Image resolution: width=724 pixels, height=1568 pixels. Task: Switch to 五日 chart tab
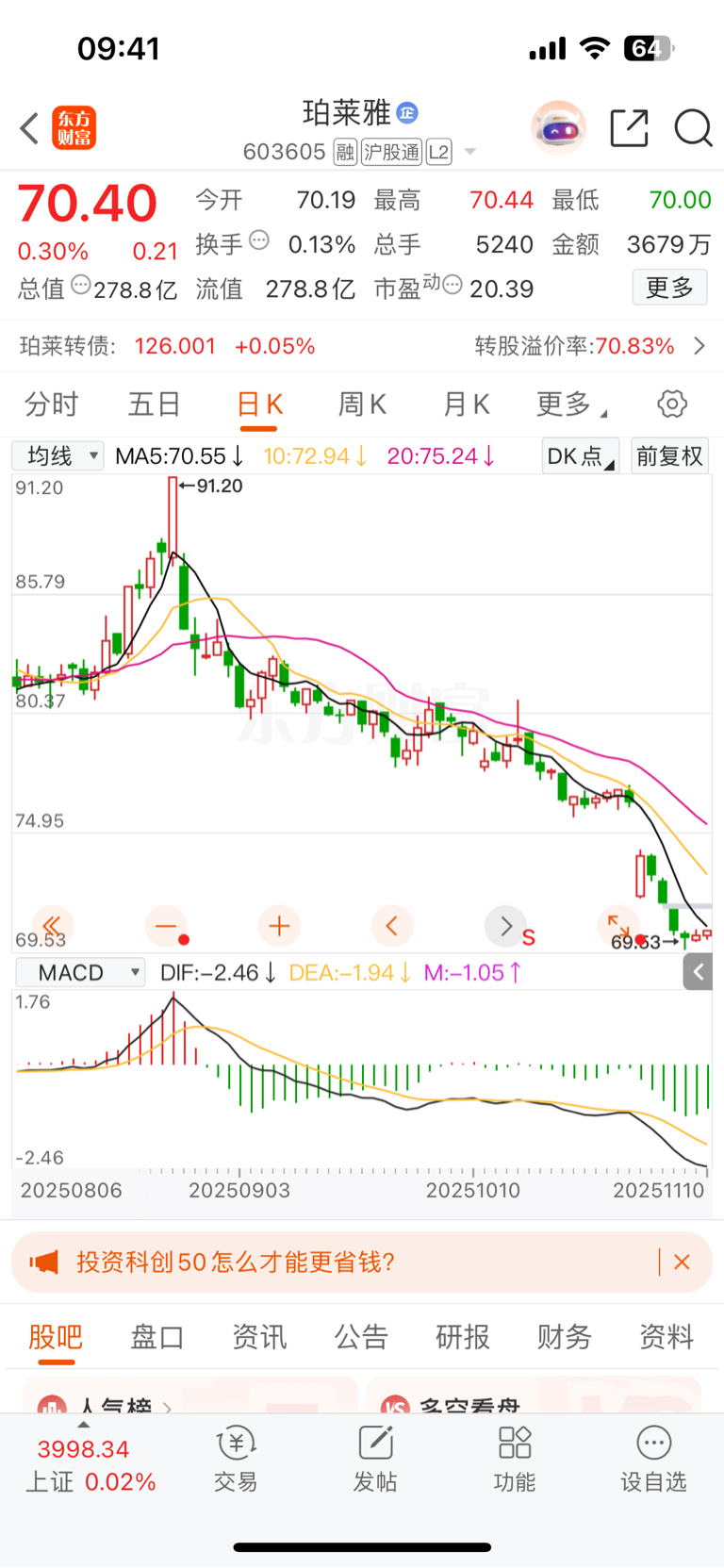click(155, 404)
